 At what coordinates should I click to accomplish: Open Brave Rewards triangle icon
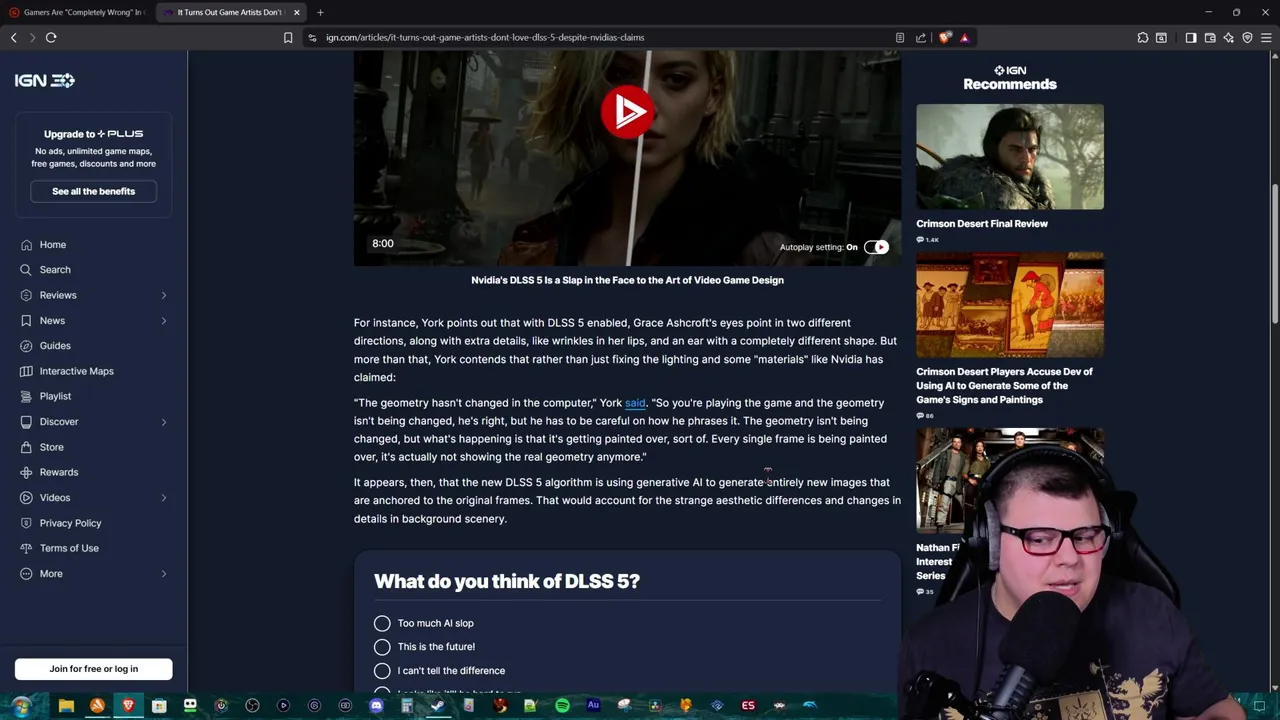[964, 37]
